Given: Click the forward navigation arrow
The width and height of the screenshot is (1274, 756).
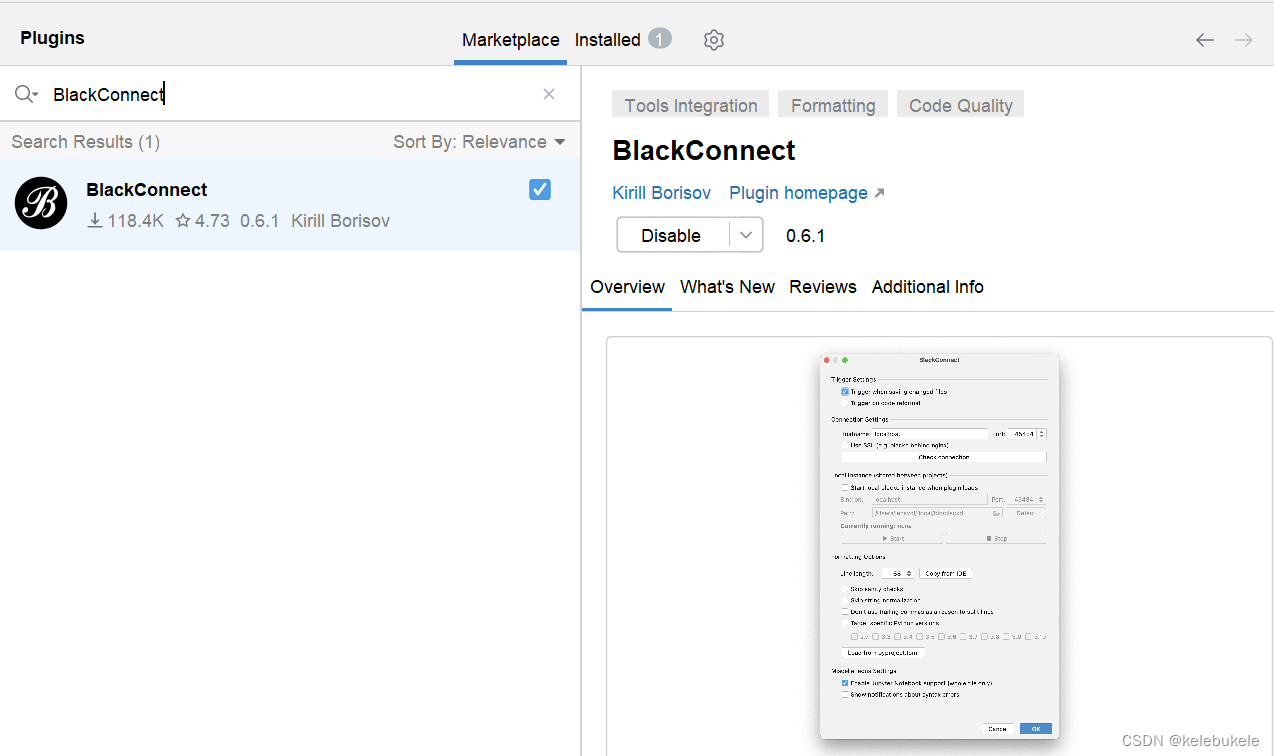Looking at the screenshot, I should coord(1242,39).
